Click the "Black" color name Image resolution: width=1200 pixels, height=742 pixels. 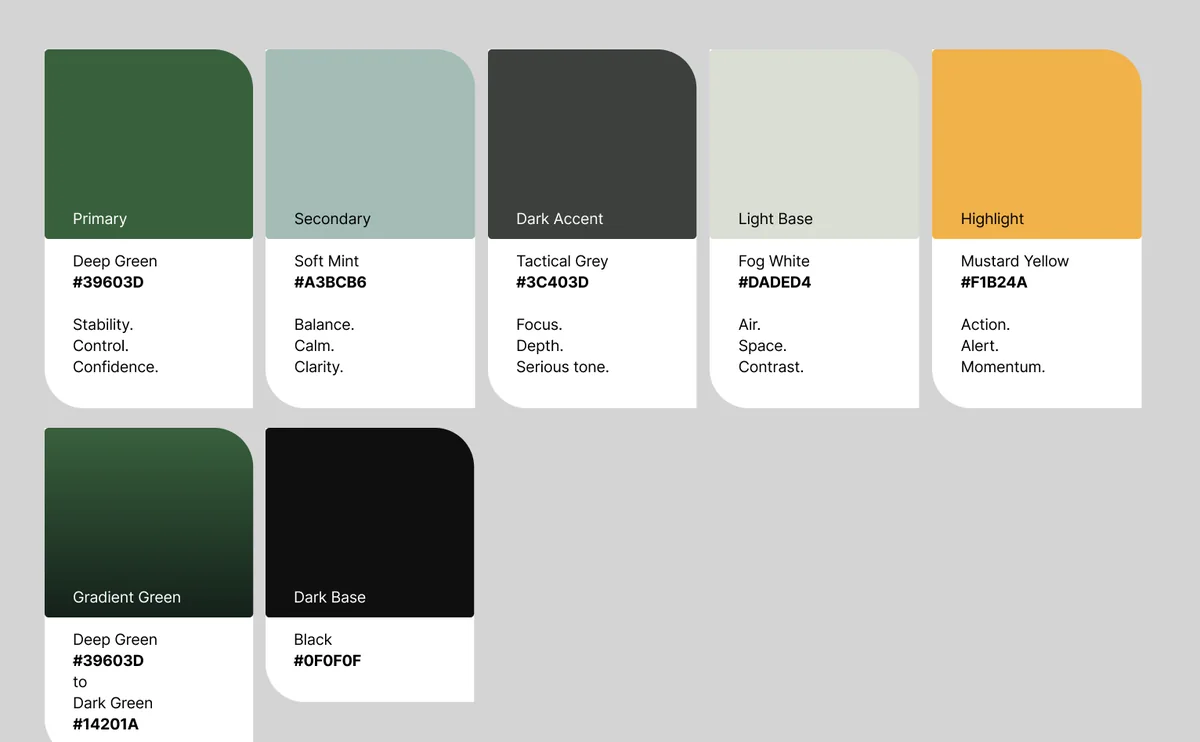[x=313, y=639]
